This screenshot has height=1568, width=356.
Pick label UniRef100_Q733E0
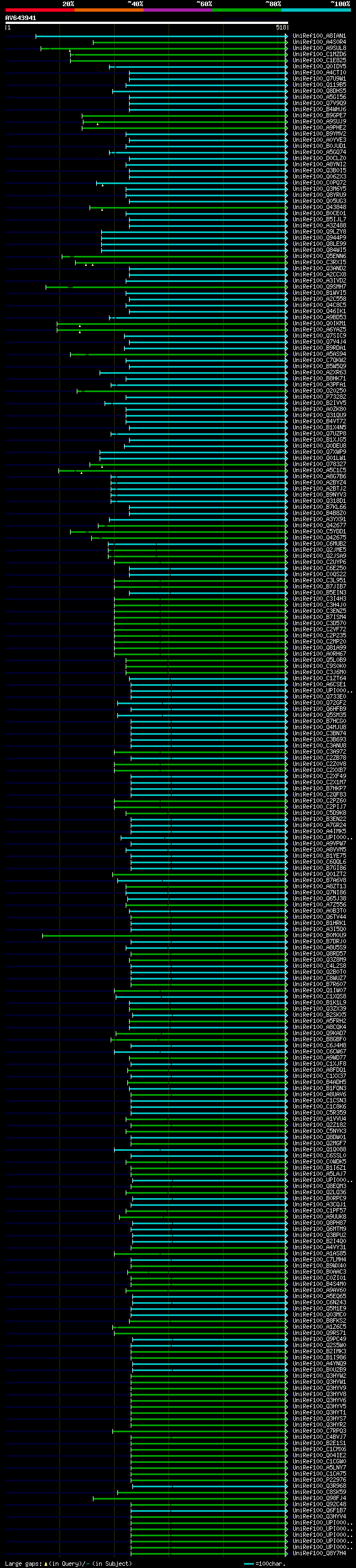tap(319, 697)
